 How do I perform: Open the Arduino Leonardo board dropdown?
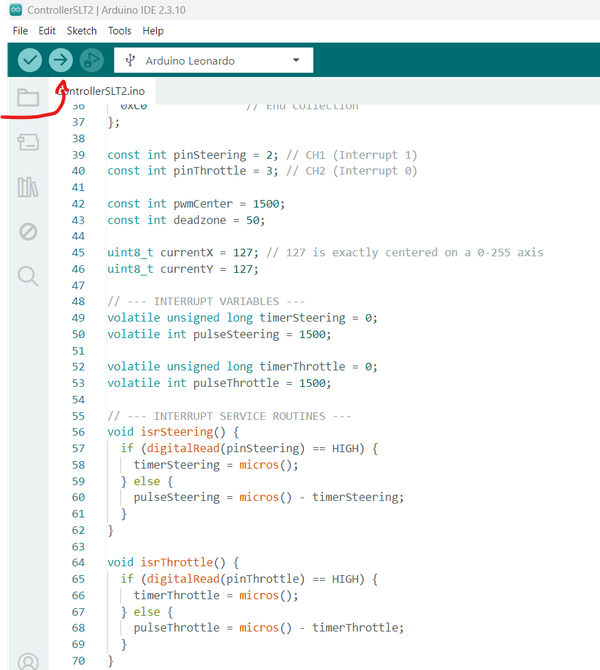(x=213, y=60)
